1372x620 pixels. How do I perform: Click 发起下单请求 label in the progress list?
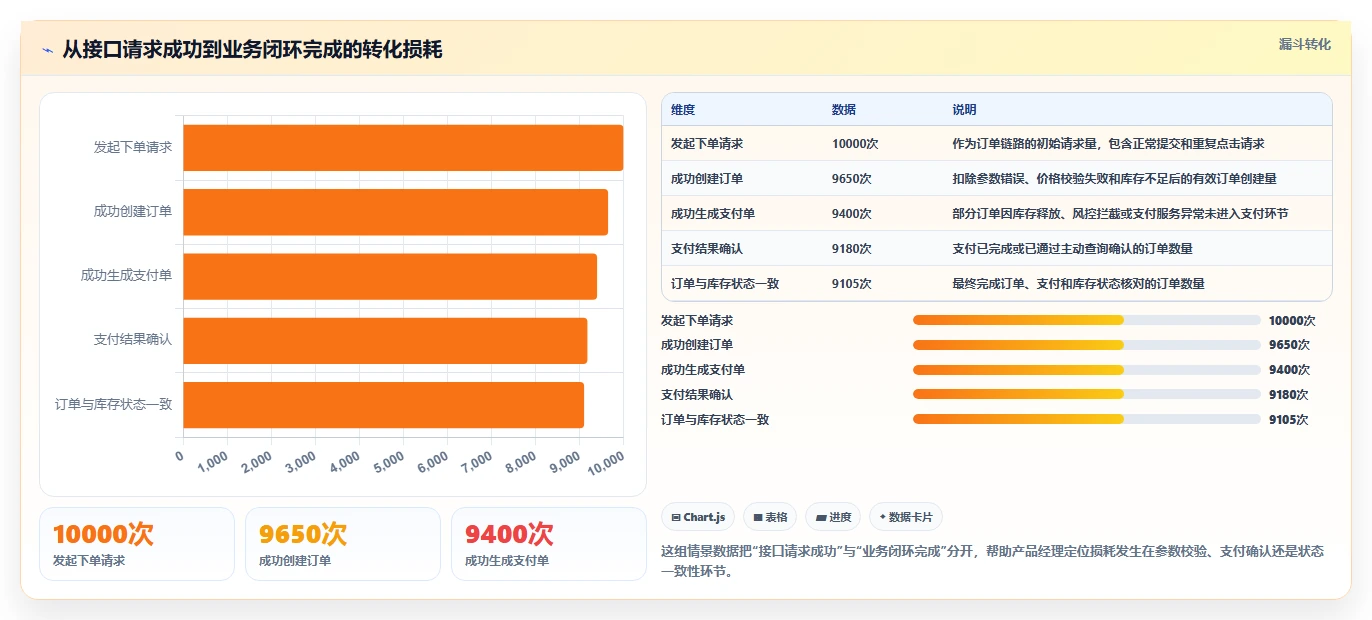[x=697, y=321]
